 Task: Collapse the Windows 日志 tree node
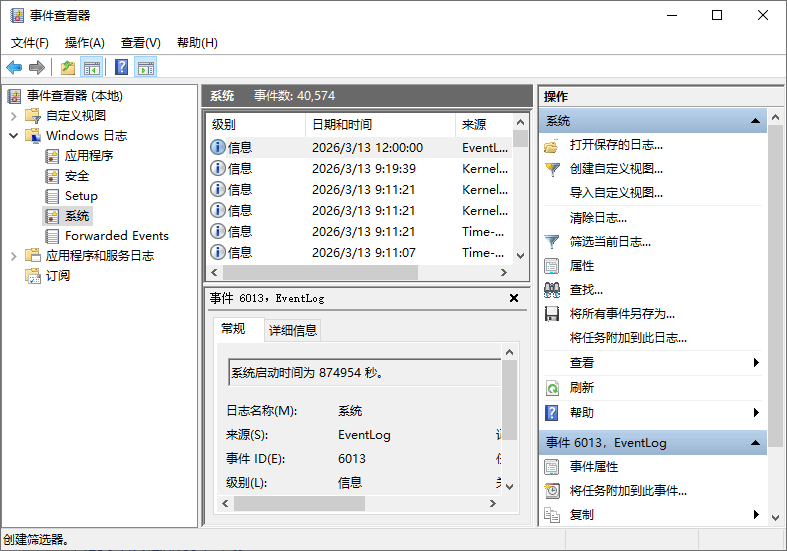(x=14, y=135)
